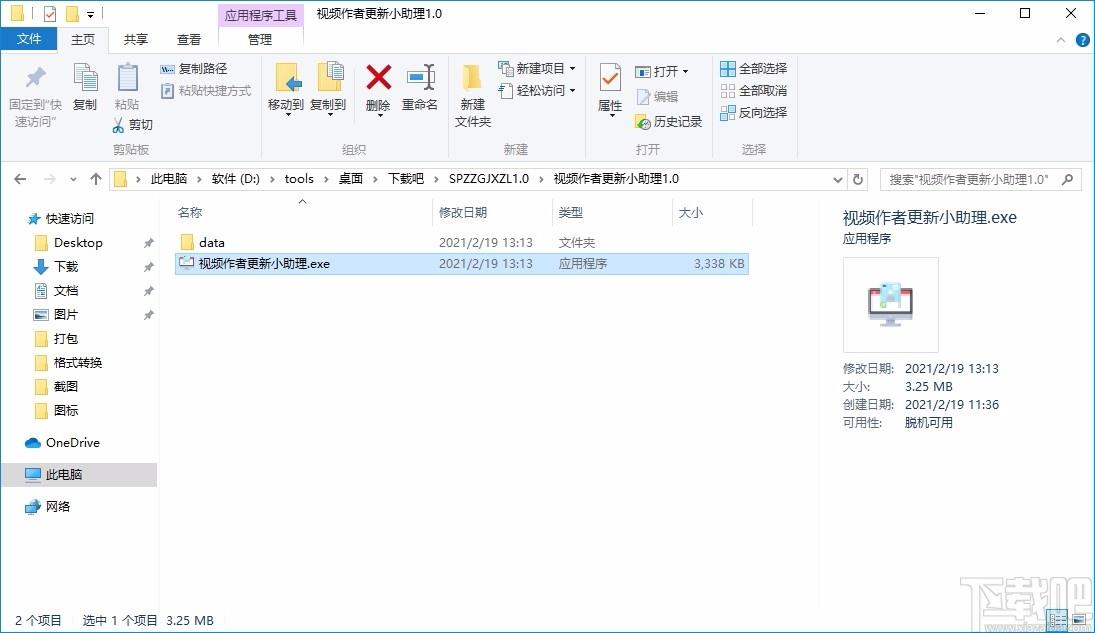Click the refresh icon in address bar
1095x633 pixels.
click(x=858, y=179)
